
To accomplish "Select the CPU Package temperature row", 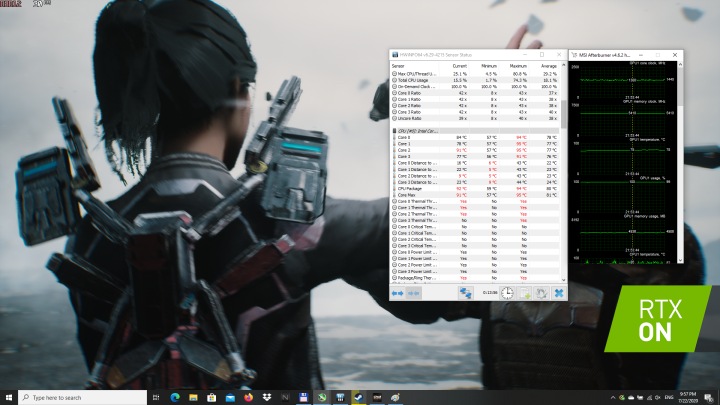I will 475,188.
